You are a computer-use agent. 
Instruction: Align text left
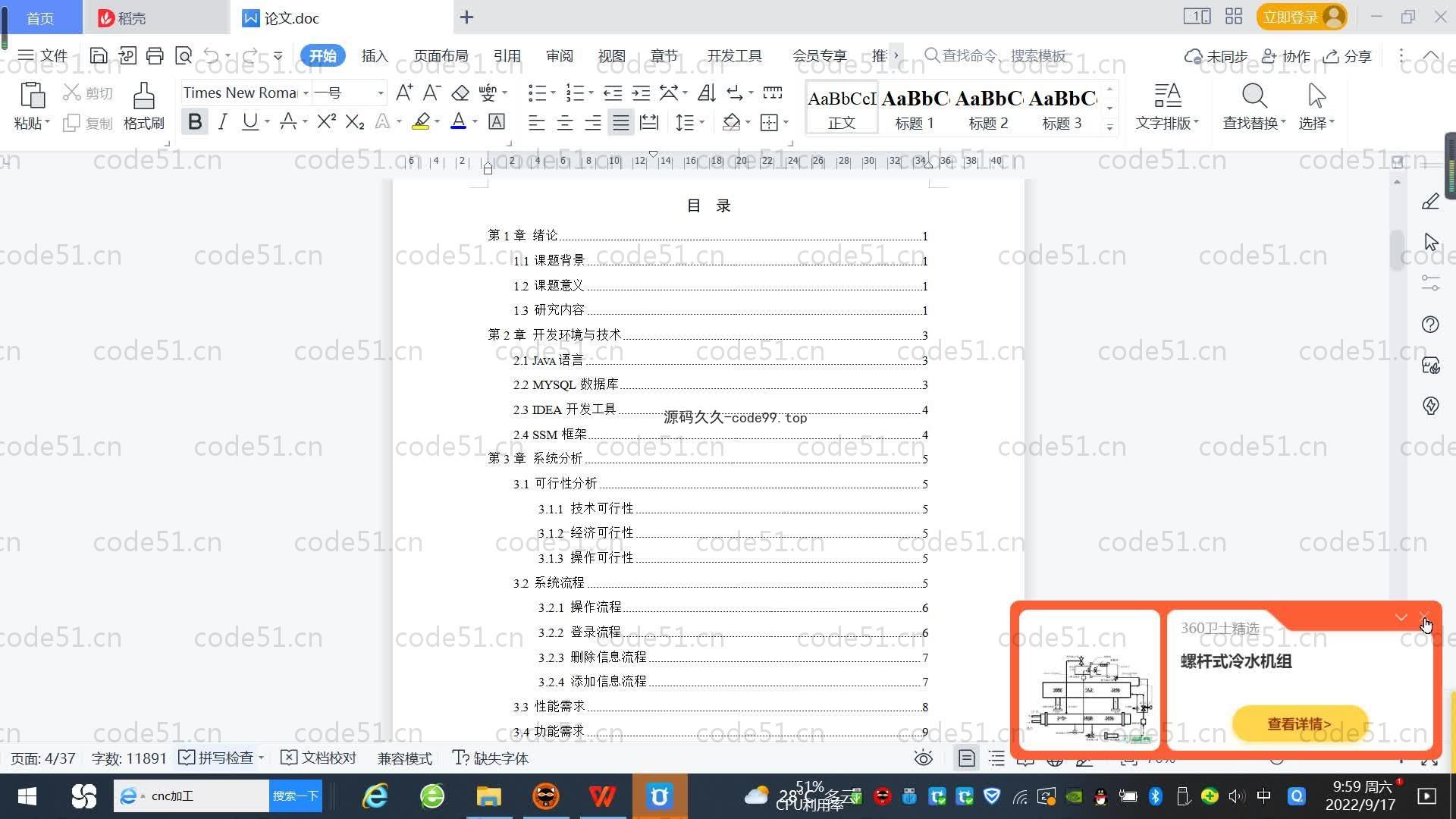point(536,122)
